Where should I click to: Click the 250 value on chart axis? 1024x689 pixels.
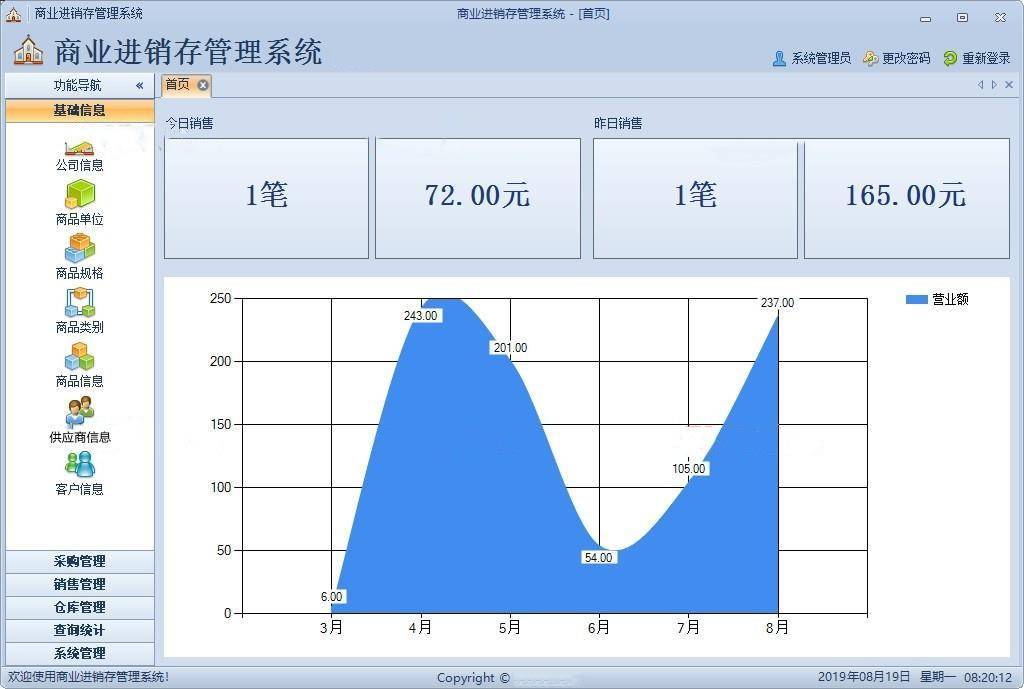pos(221,298)
